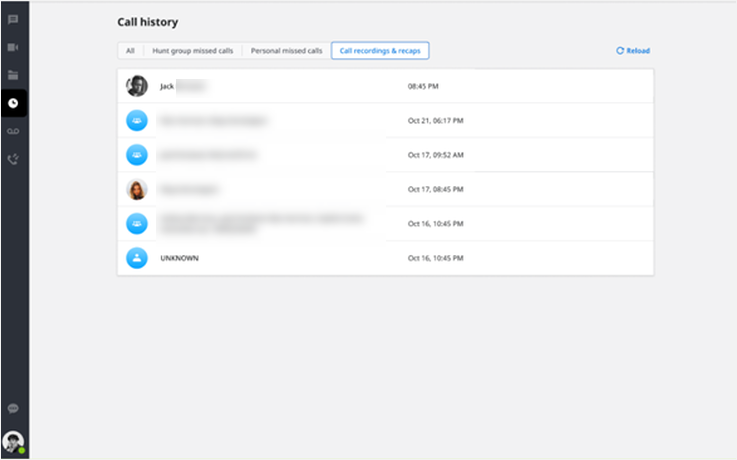
Task: Click the Oct 16, 10:45 PM timestamp of UNKNOWN
Action: pos(435,258)
